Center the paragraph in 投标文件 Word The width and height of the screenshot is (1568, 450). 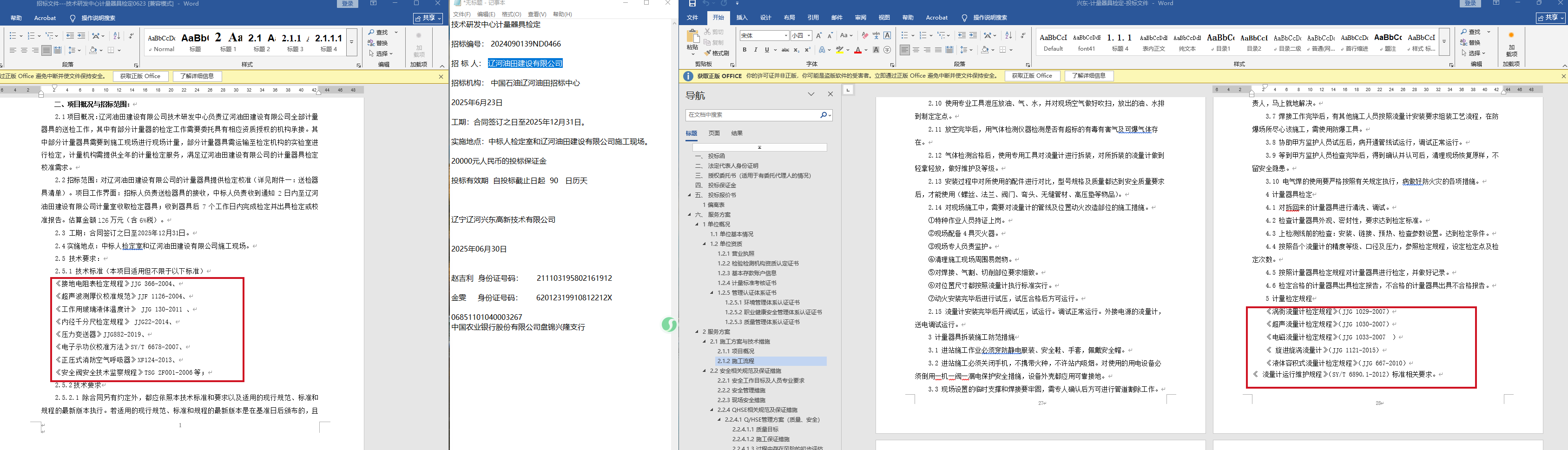(x=916, y=50)
